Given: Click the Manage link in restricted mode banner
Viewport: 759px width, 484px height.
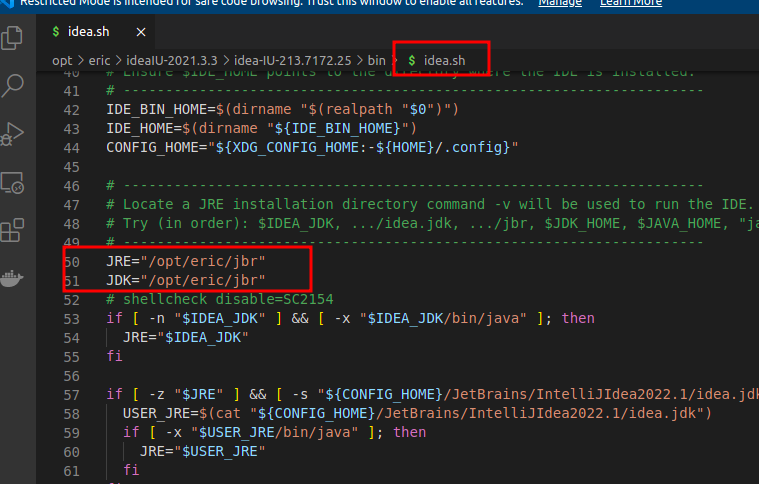Looking at the screenshot, I should [560, 3].
